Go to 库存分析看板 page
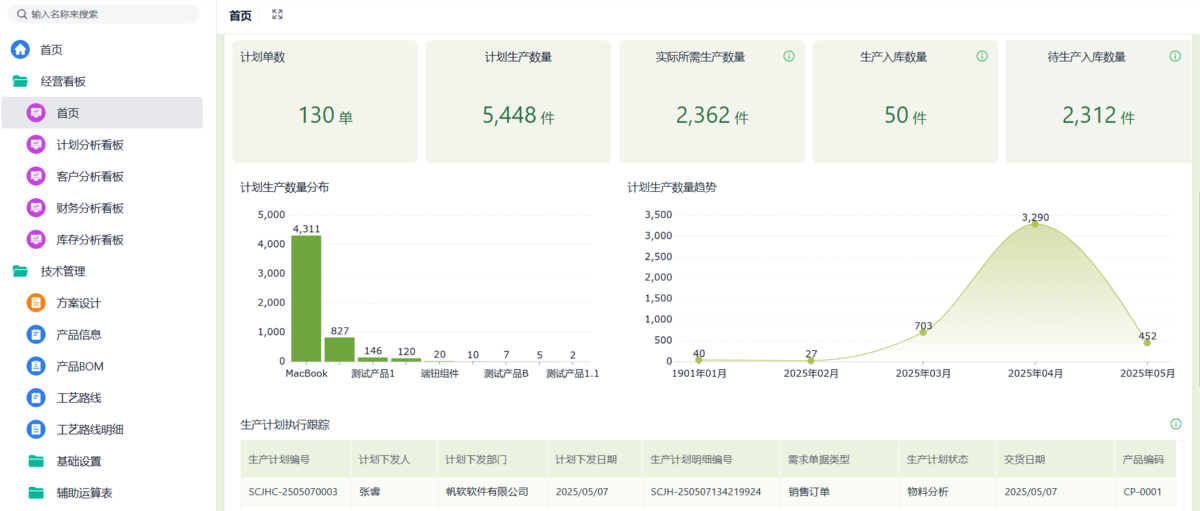Viewport: 1200px width, 511px height. 90,240
